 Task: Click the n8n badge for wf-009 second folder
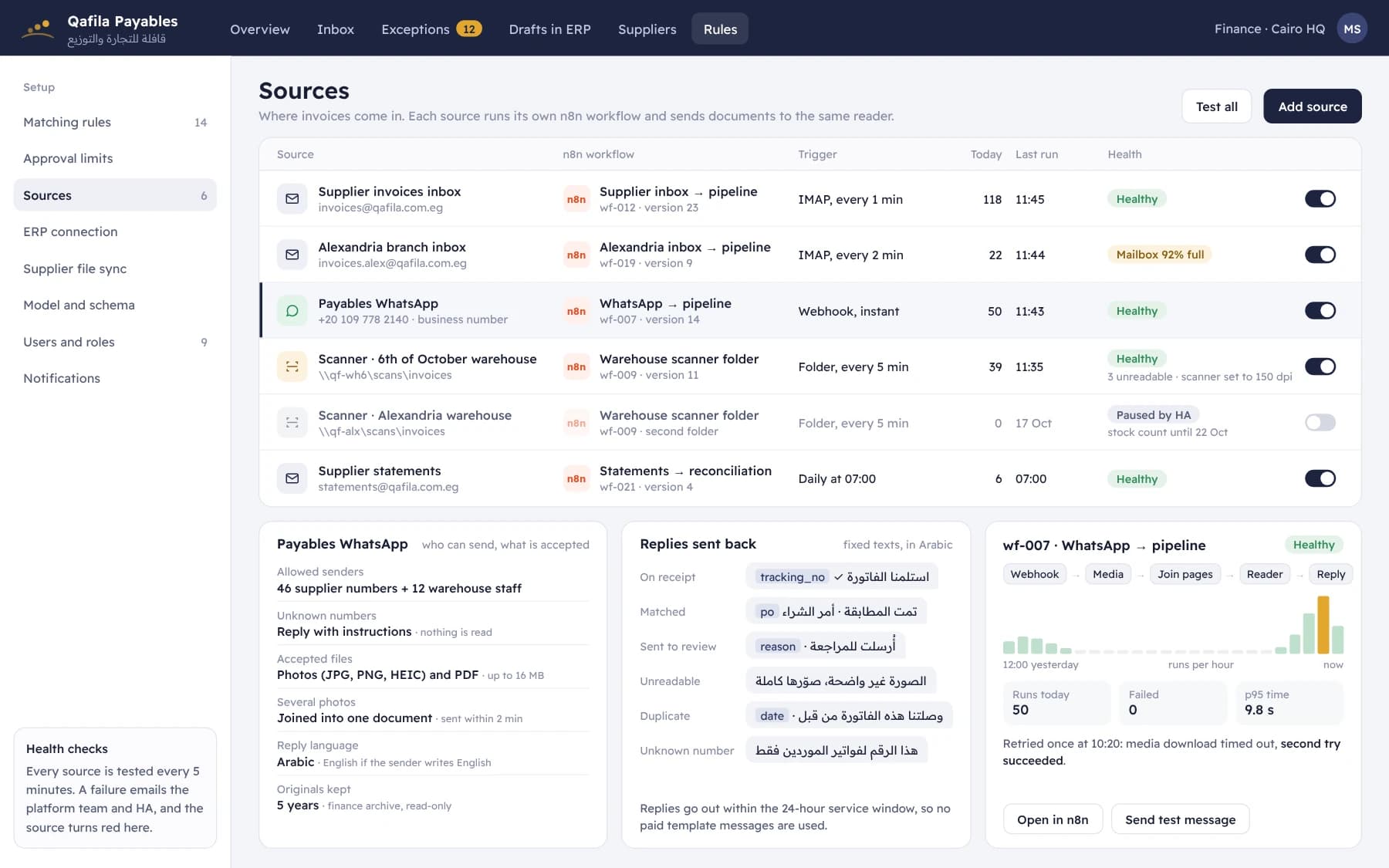pyautogui.click(x=576, y=423)
